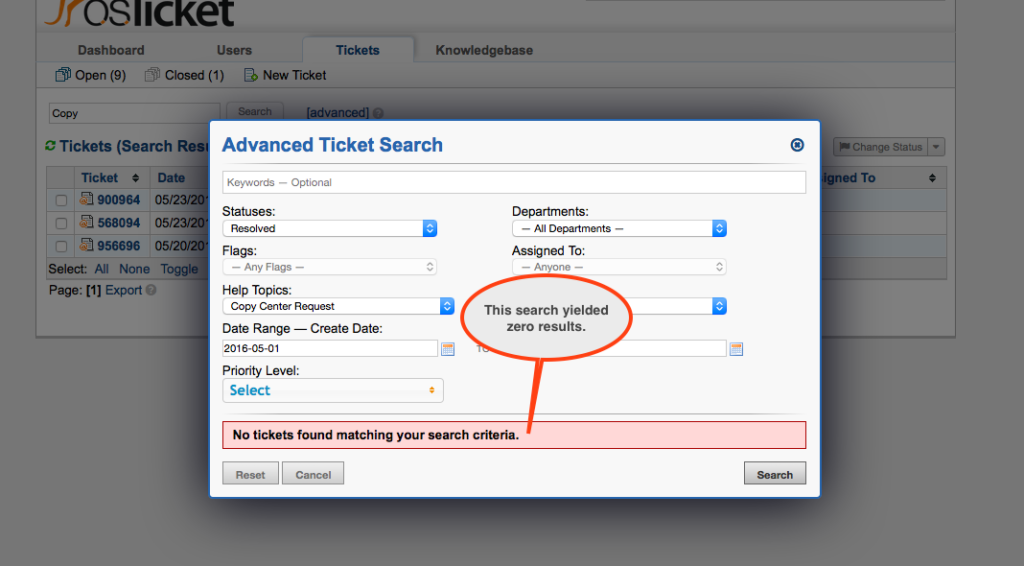This screenshot has height=566, width=1024.
Task: Focus the Keywords Optional input field
Action: [514, 182]
